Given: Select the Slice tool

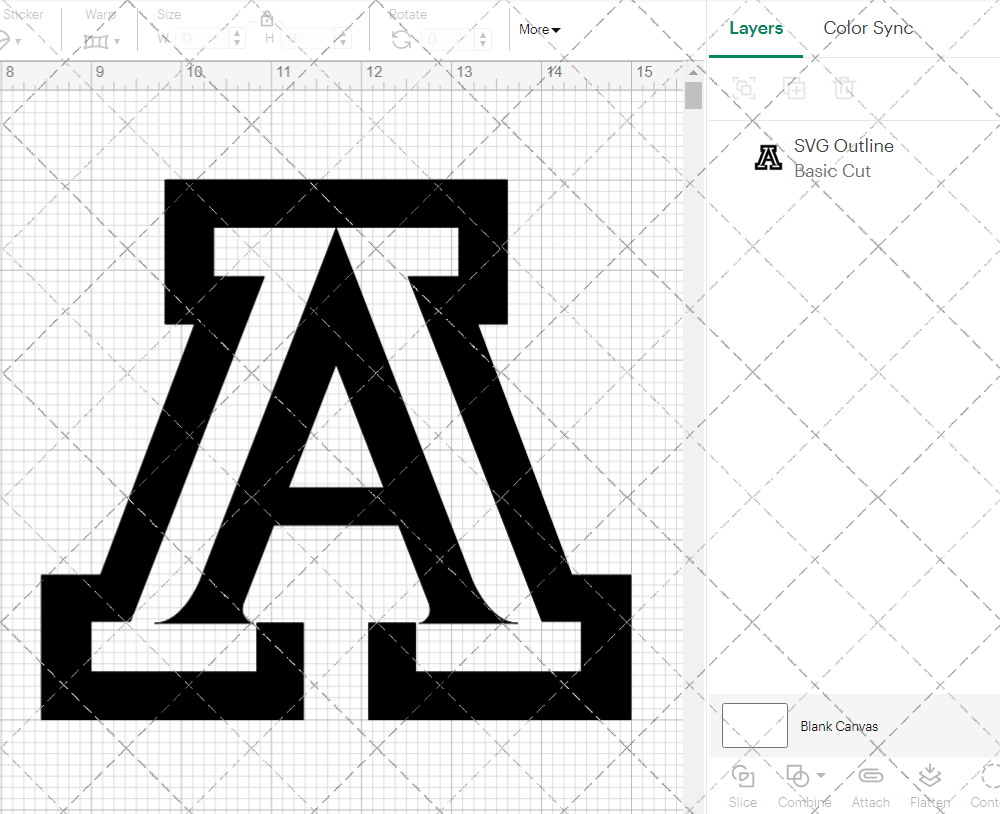Looking at the screenshot, I should click(x=742, y=785).
